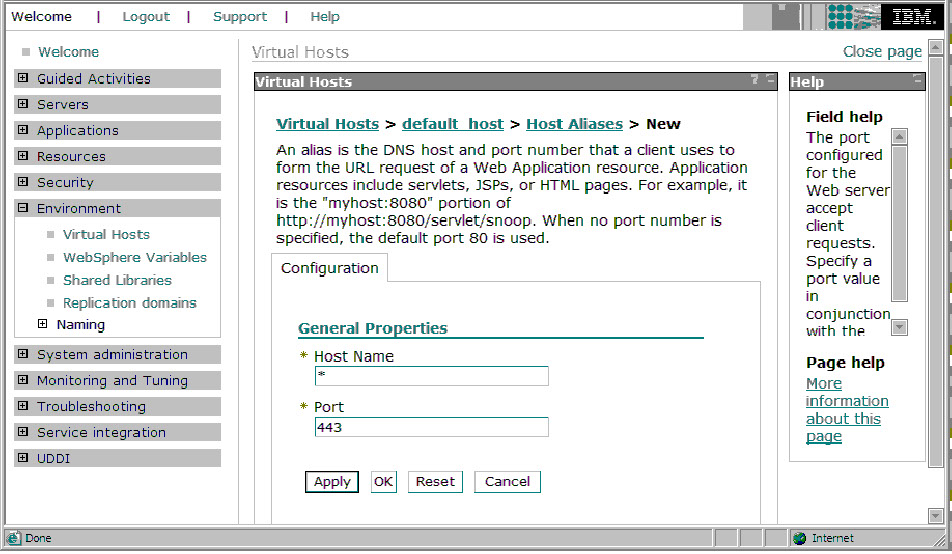Click the Internet zone globe icon in status bar
The image size is (952, 554).
point(800,538)
